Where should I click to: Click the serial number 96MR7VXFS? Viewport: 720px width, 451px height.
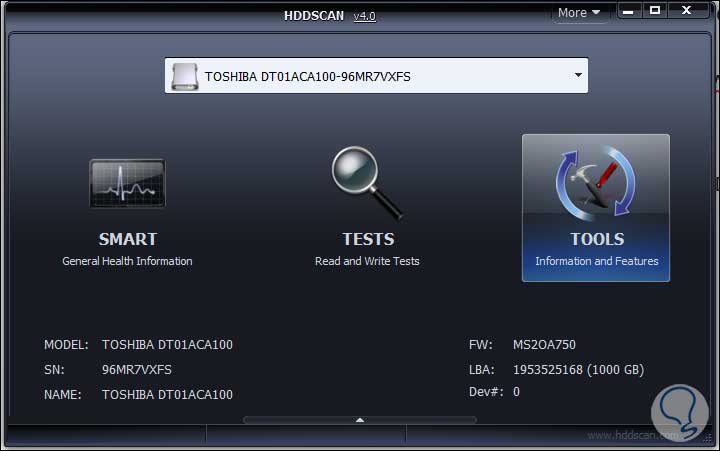(x=137, y=370)
